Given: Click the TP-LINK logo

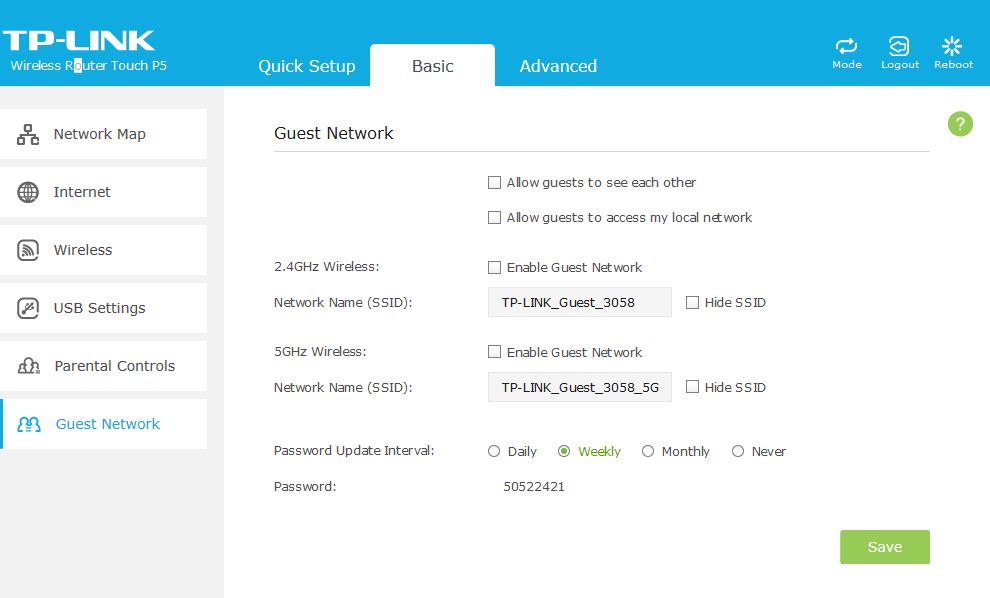Looking at the screenshot, I should [x=79, y=40].
